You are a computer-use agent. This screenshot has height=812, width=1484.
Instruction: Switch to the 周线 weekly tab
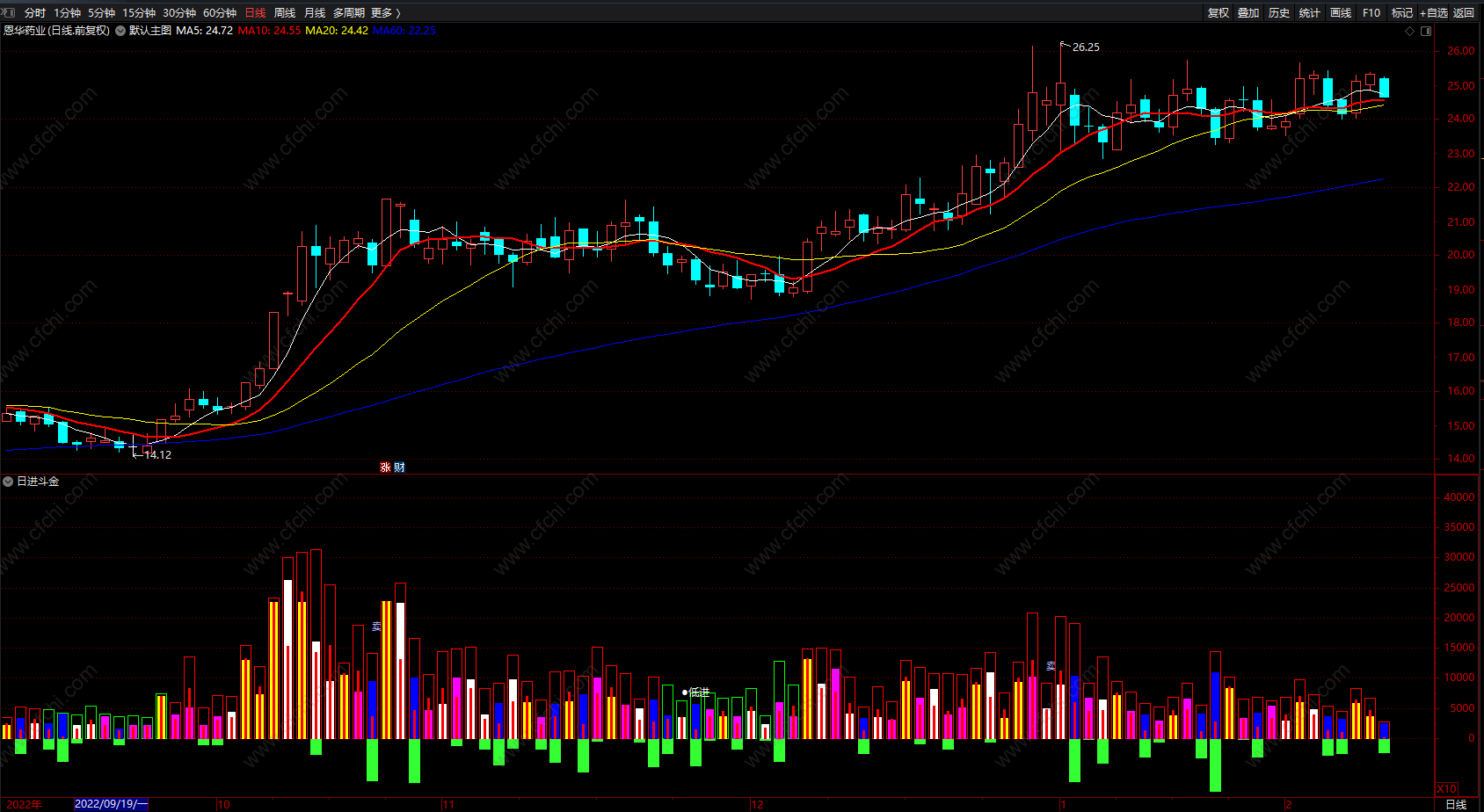coord(285,12)
